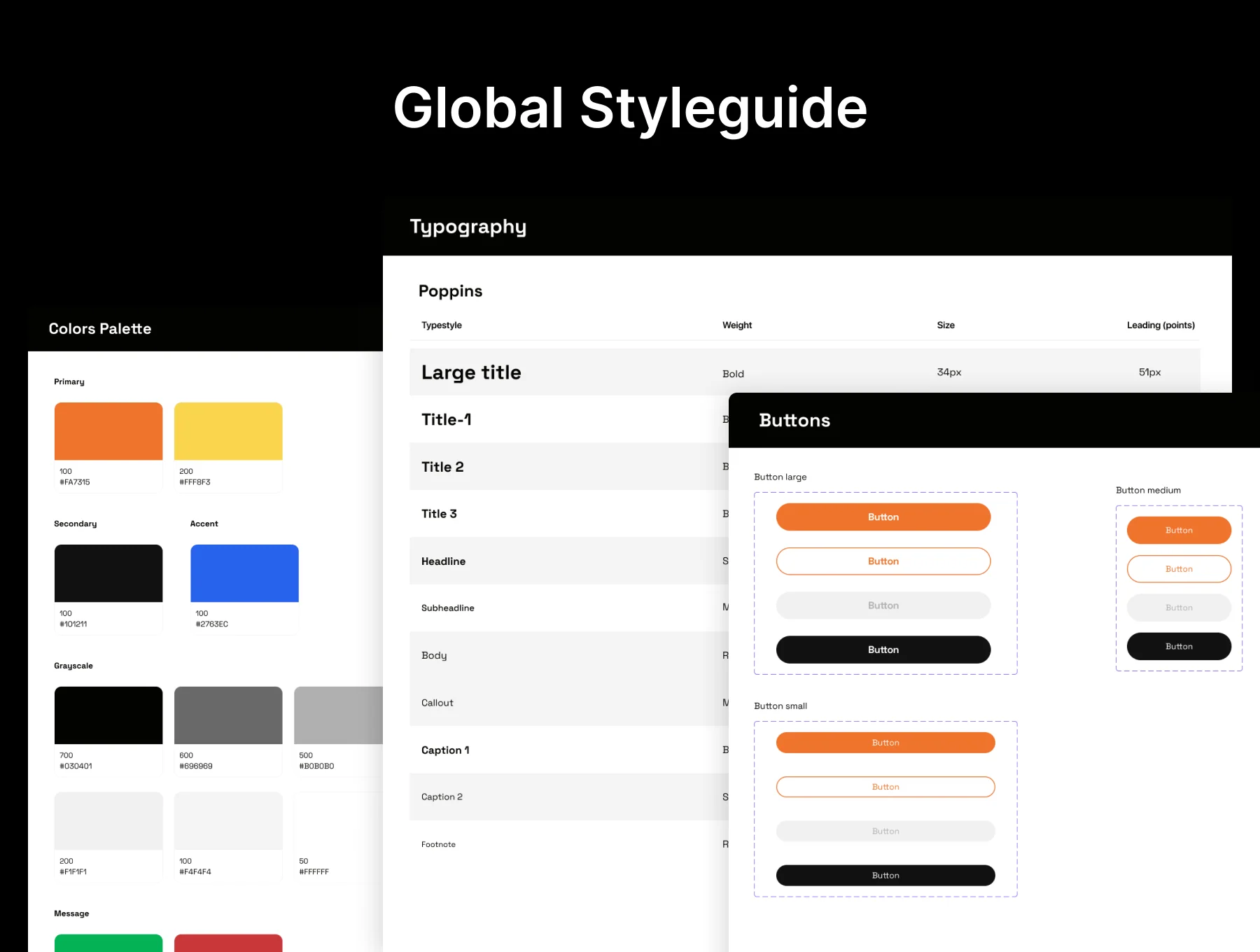1260x952 pixels.
Task: Click the orange filled small Button
Action: click(x=885, y=743)
